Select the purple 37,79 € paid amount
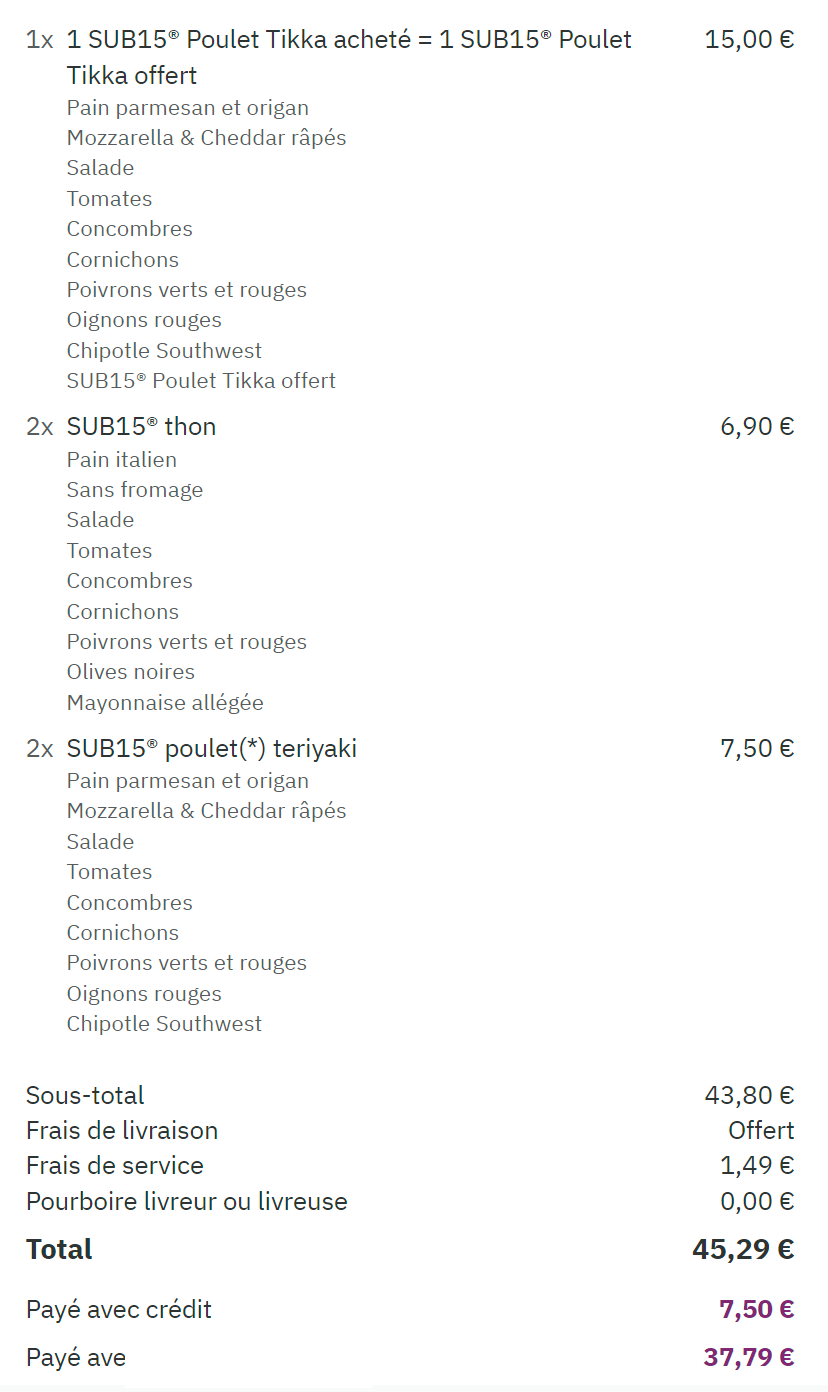 (x=749, y=1358)
